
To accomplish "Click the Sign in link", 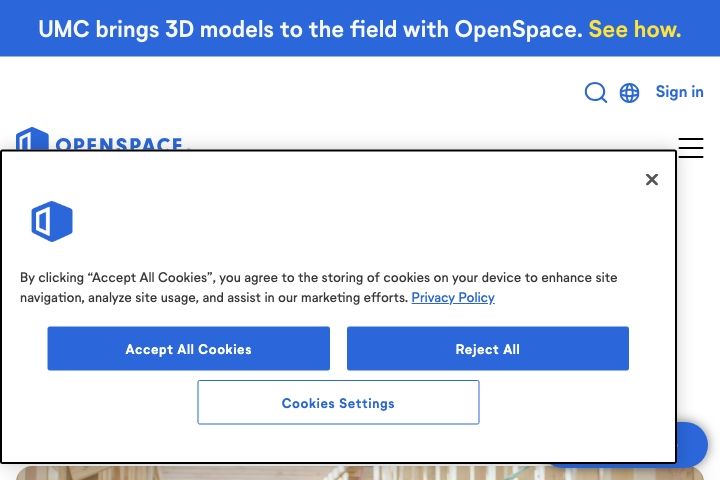I will tap(679, 92).
